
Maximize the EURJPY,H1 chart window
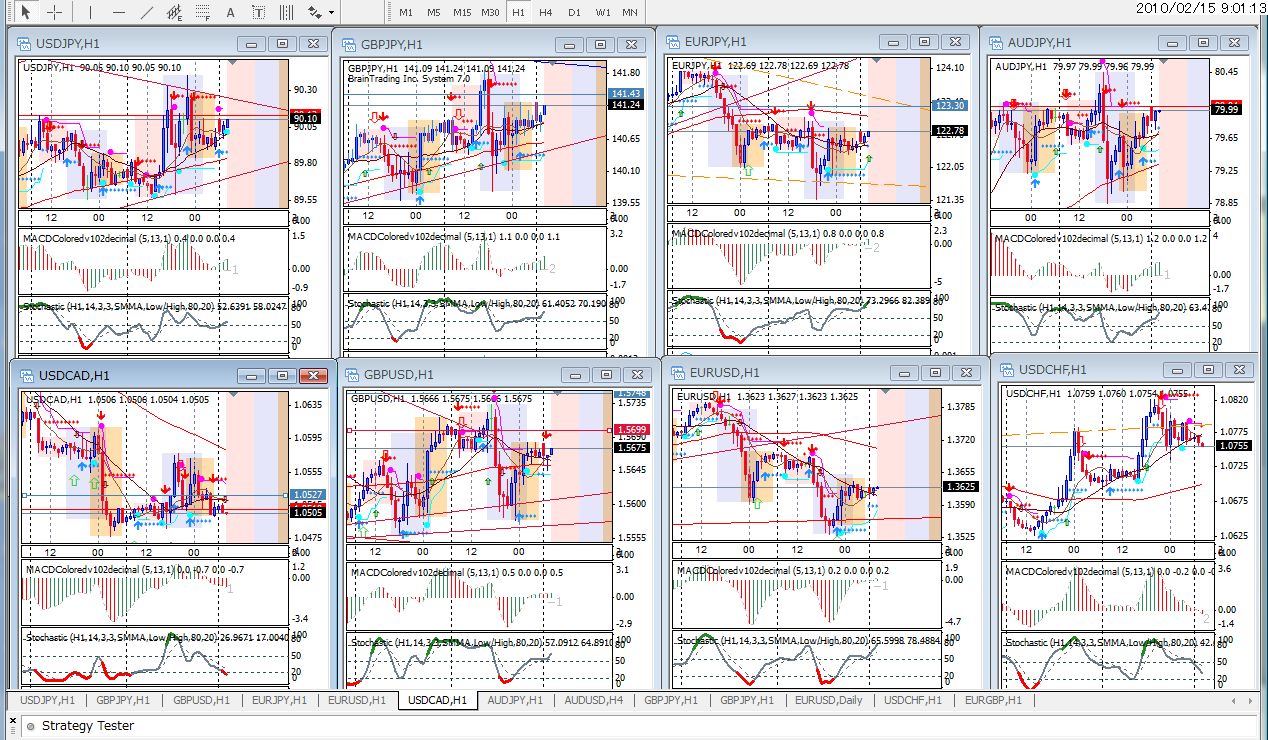coord(924,42)
